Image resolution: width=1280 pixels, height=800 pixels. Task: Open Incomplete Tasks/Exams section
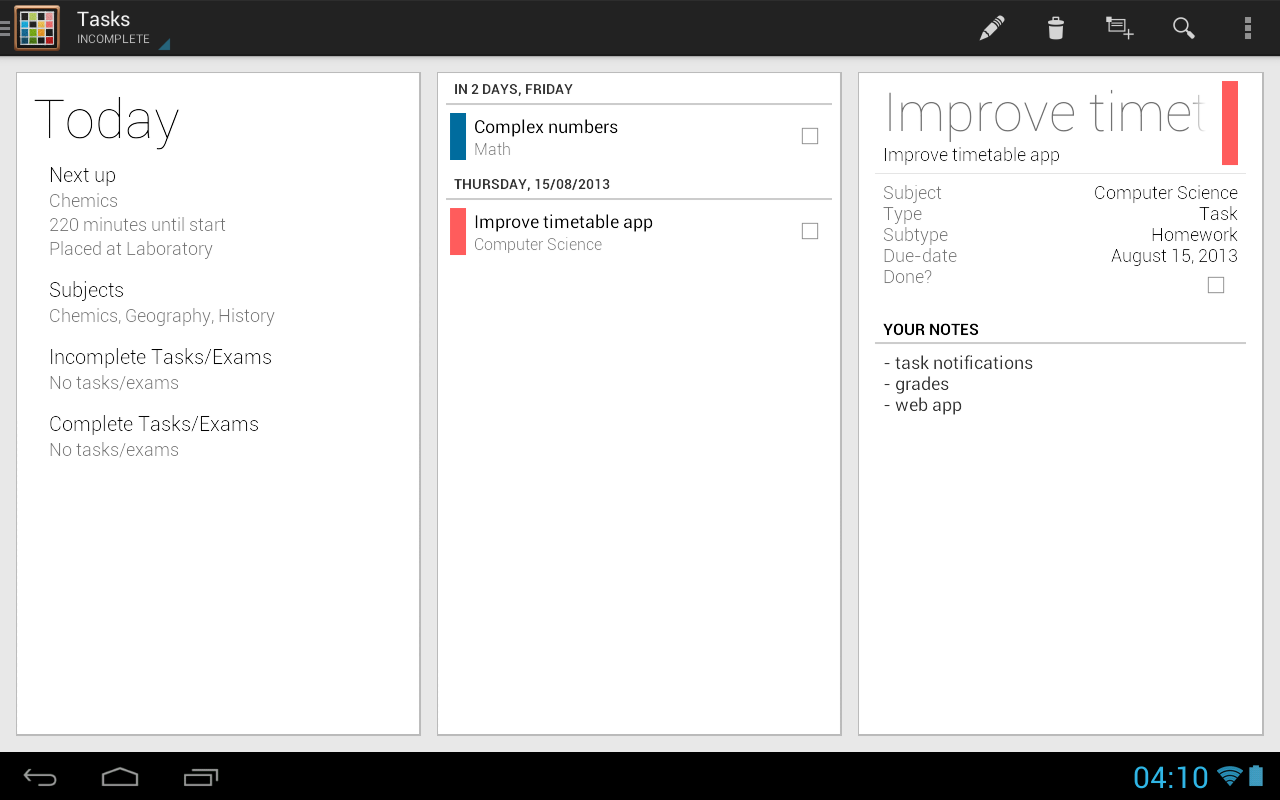point(160,369)
